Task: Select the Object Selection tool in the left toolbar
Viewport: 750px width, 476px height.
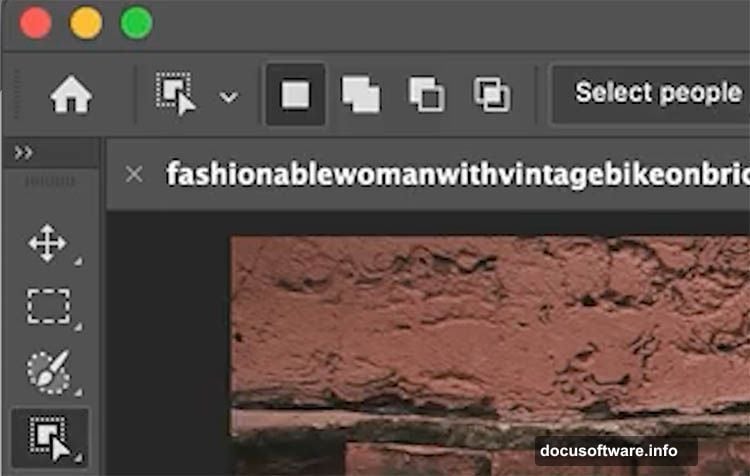Action: (x=47, y=438)
